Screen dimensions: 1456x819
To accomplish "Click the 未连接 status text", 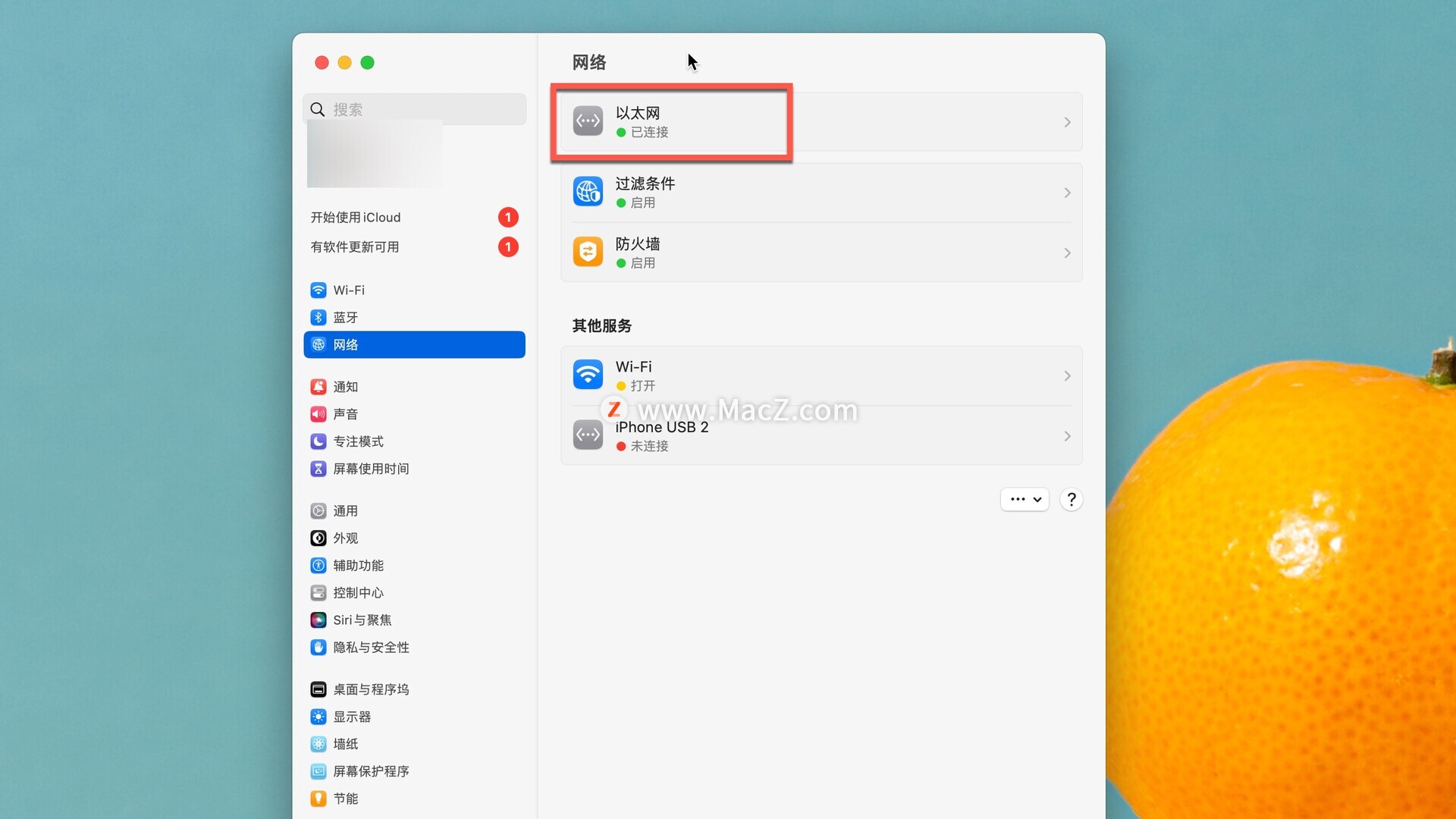I will tap(650, 447).
